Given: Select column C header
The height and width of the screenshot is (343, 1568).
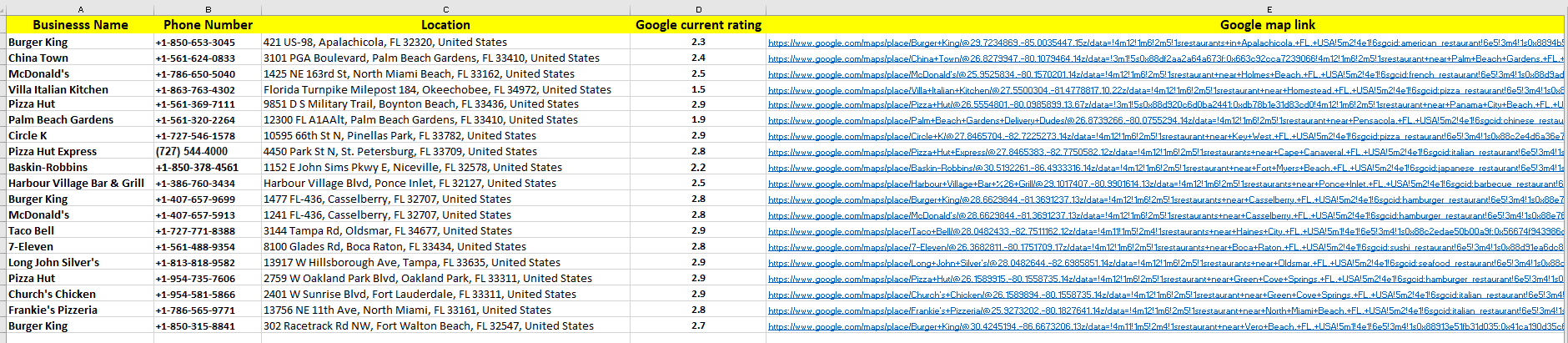Looking at the screenshot, I should [445, 9].
